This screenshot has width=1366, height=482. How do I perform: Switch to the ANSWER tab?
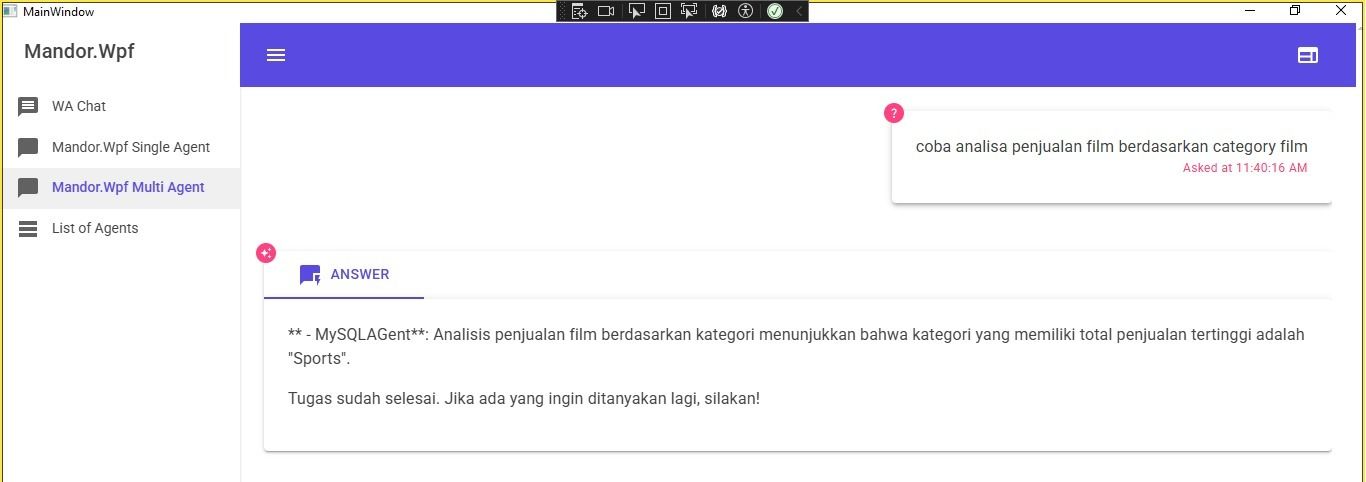click(x=344, y=274)
